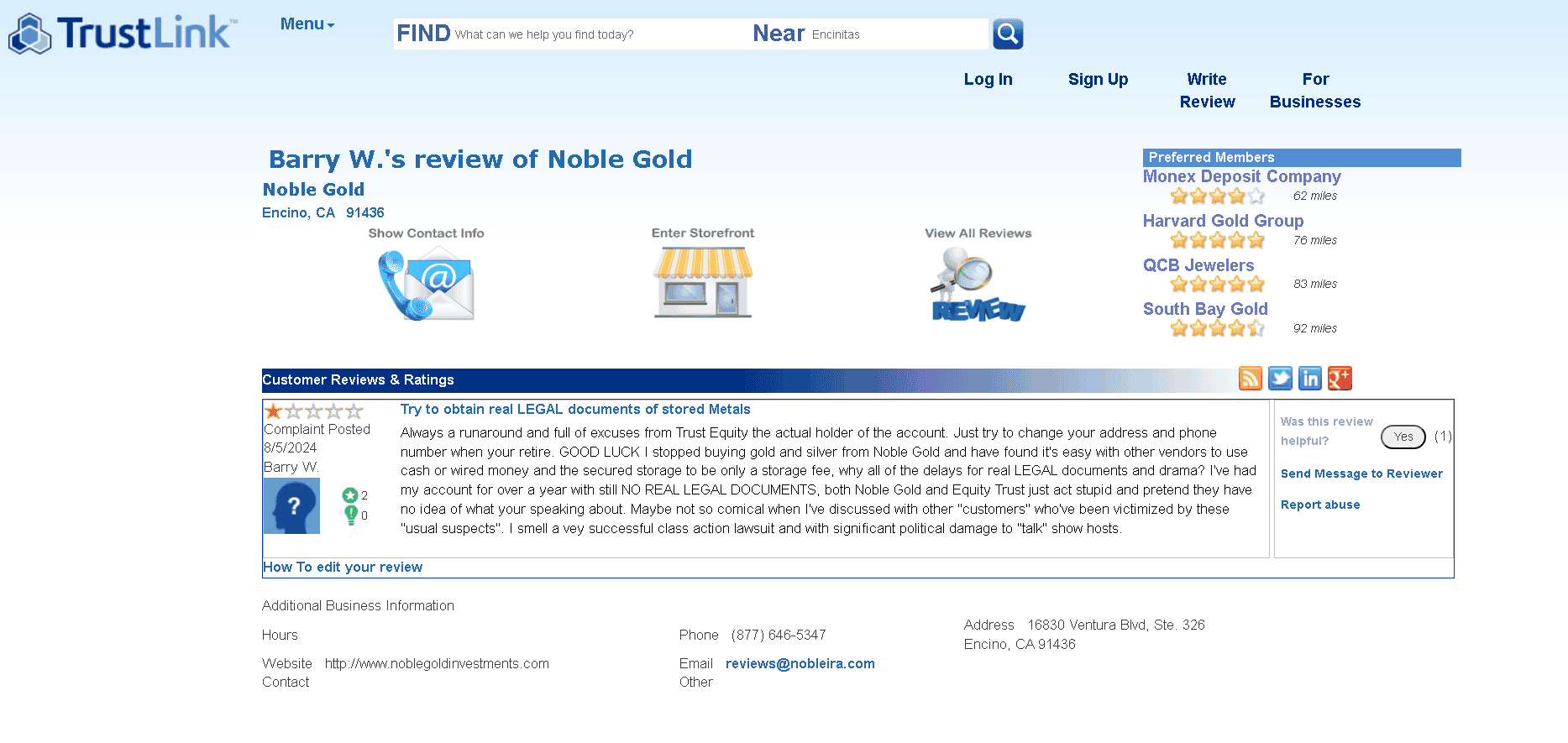Click the Complaint Posted 8/5/2024 text
The image size is (1568, 743).
pos(317,439)
